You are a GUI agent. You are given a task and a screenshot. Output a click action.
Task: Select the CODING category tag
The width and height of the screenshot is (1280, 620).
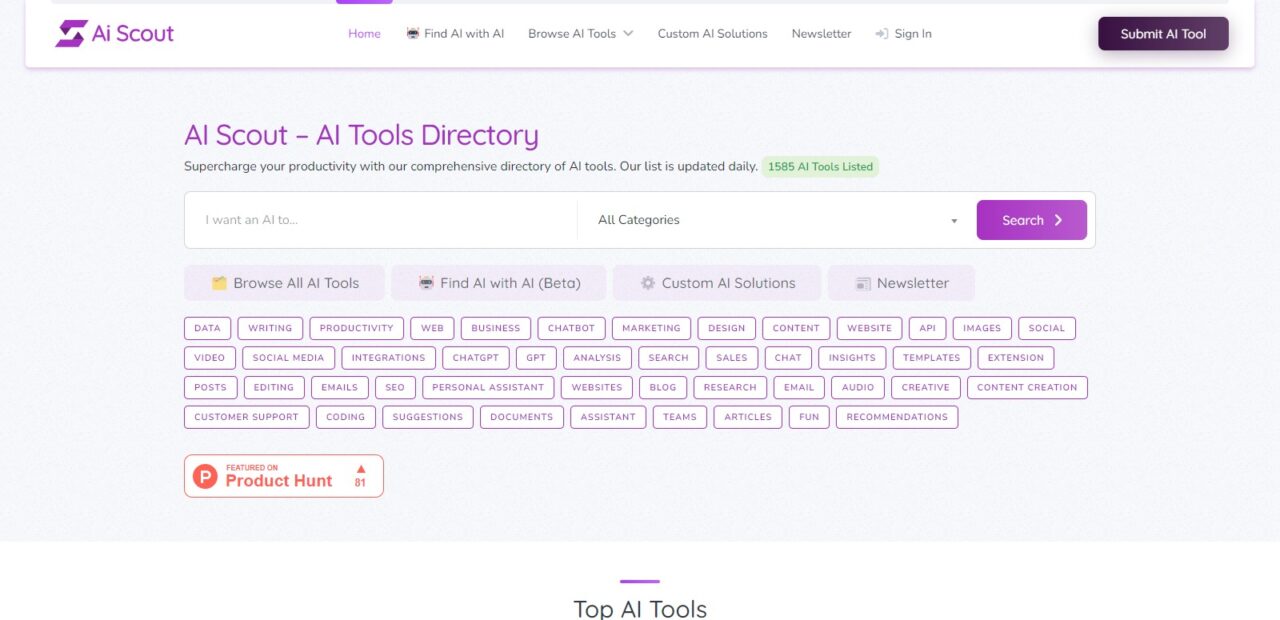point(346,417)
